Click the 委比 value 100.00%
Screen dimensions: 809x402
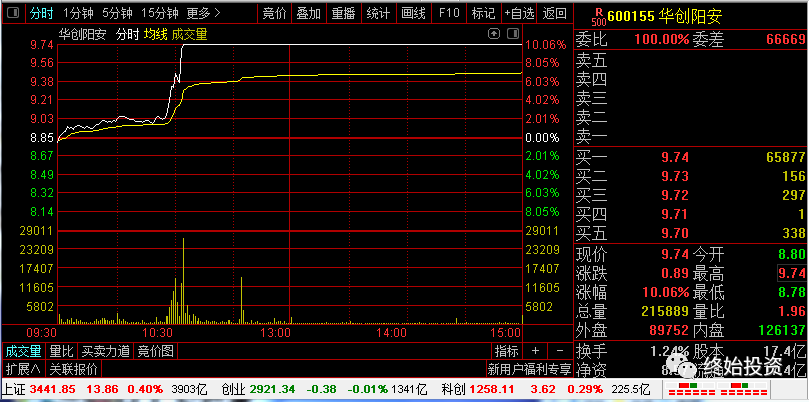point(662,39)
